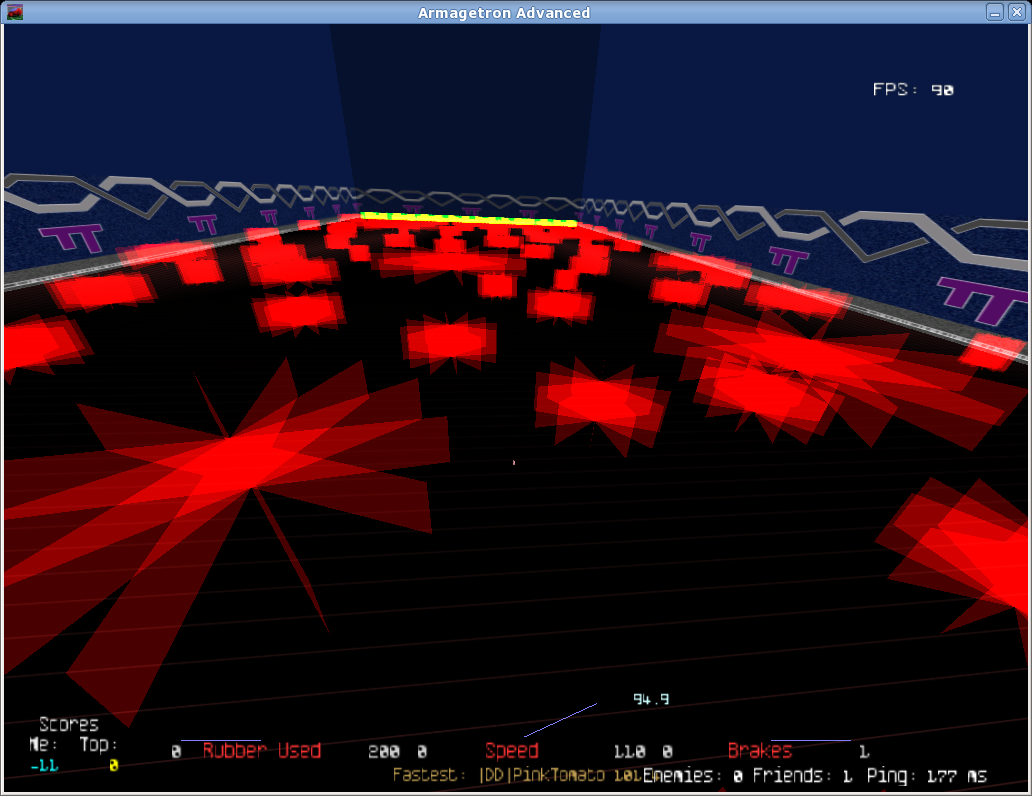Click the Rubber Used gauge bar
Image resolution: width=1032 pixels, height=796 pixels.
[x=220, y=741]
